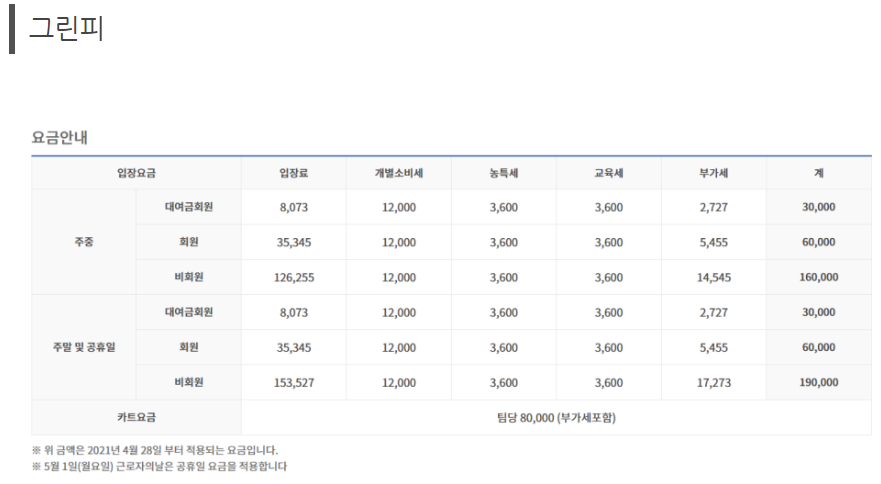Click 비회원 label in the 주중 group
881x484 pixels.
point(189,277)
